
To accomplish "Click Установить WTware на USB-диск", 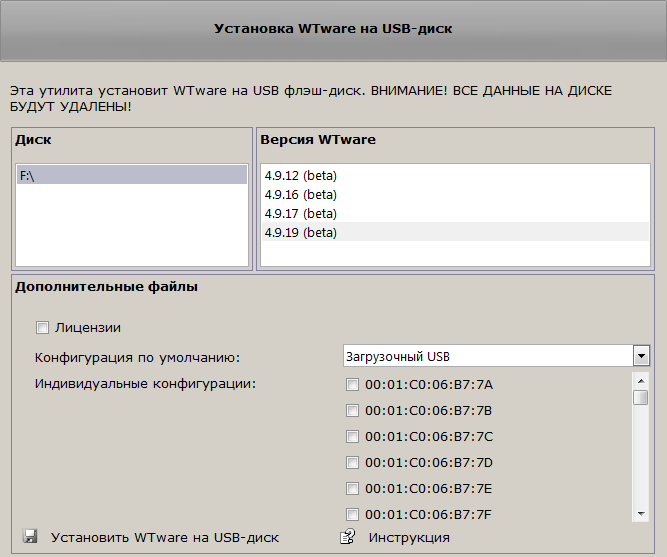I will point(165,537).
